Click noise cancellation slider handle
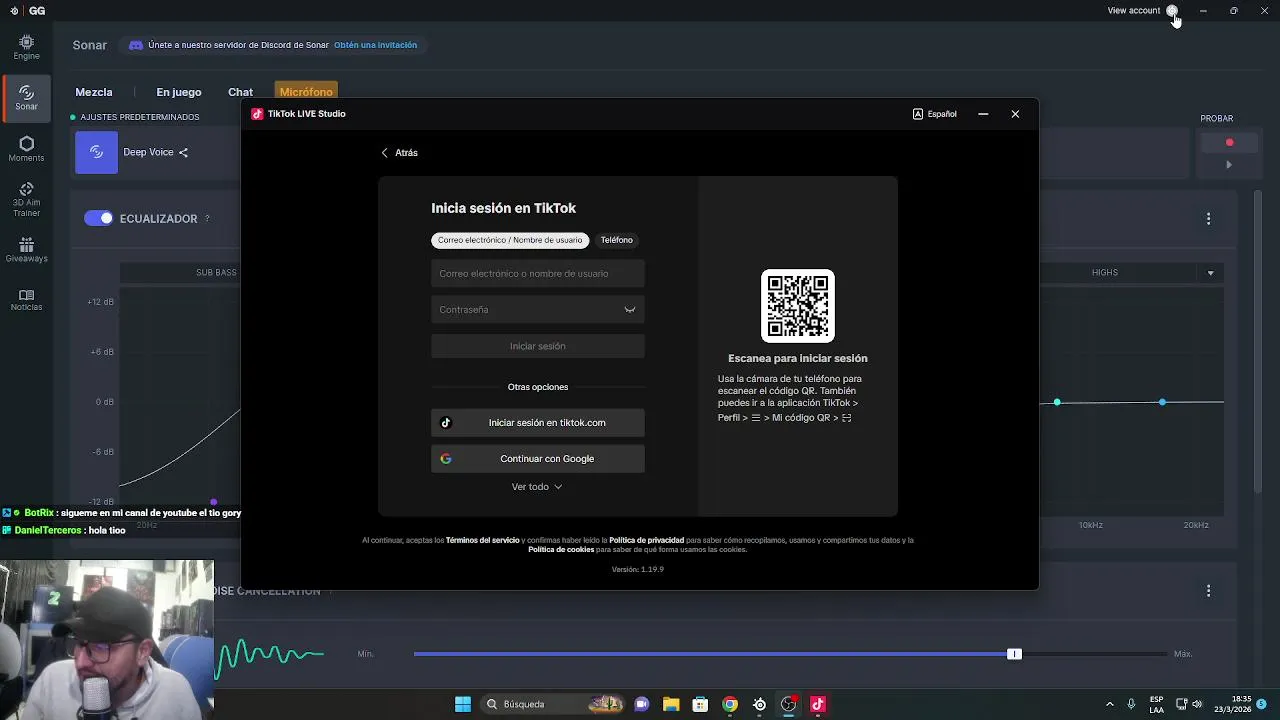1280x720 pixels. [1014, 654]
